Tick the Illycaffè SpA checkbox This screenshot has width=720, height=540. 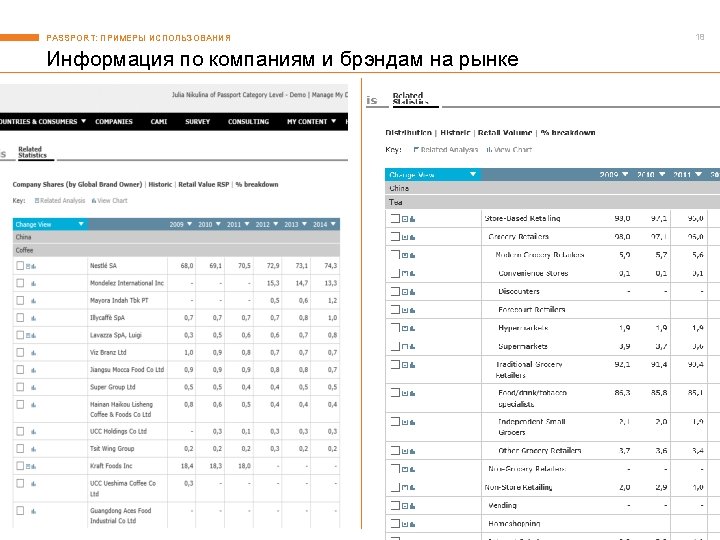point(20,317)
